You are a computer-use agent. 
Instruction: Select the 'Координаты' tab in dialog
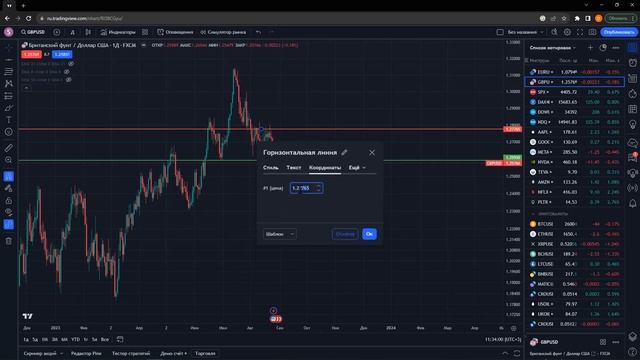[x=324, y=167]
